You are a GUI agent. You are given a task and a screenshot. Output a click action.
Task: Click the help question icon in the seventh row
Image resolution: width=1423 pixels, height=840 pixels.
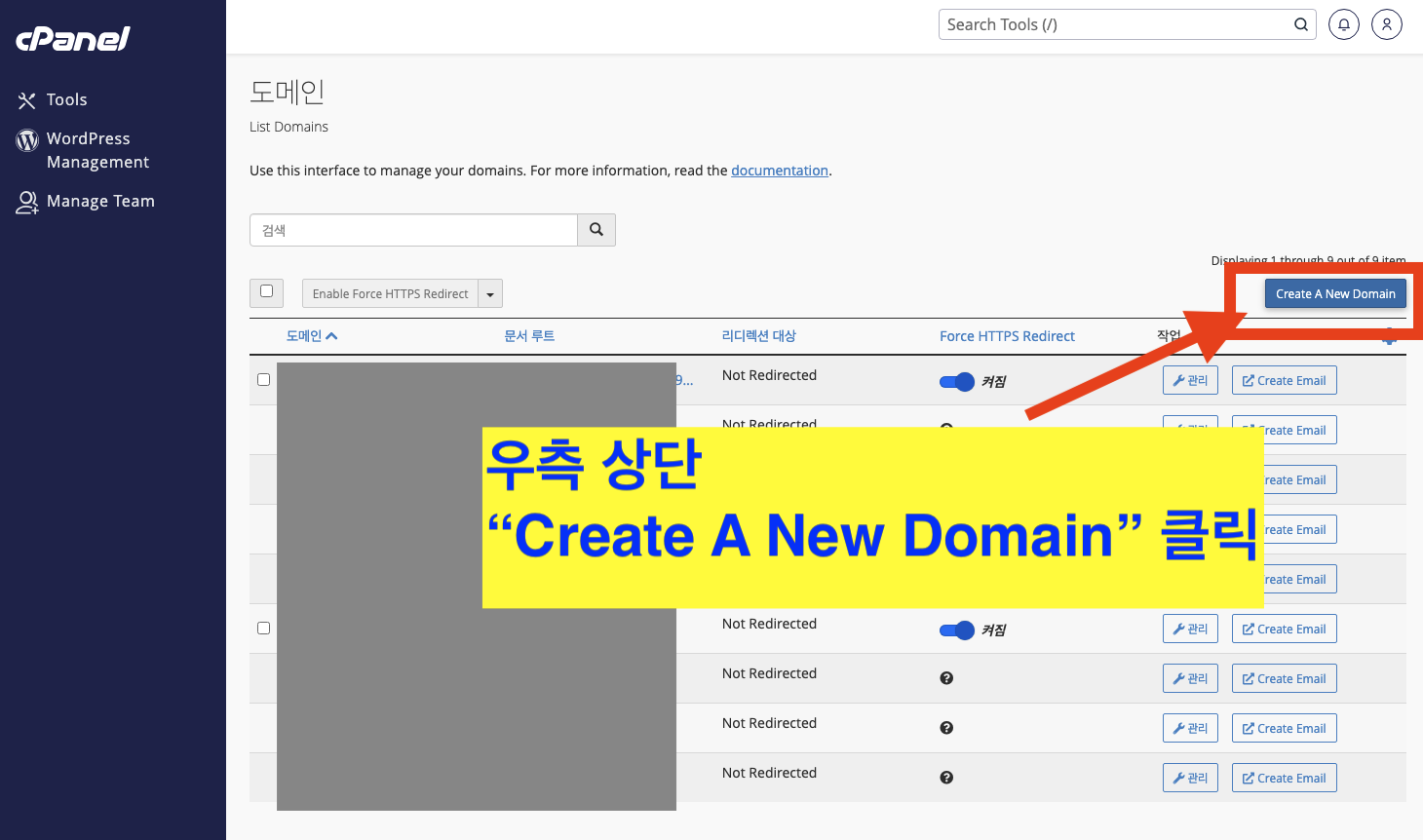pyautogui.click(x=946, y=678)
